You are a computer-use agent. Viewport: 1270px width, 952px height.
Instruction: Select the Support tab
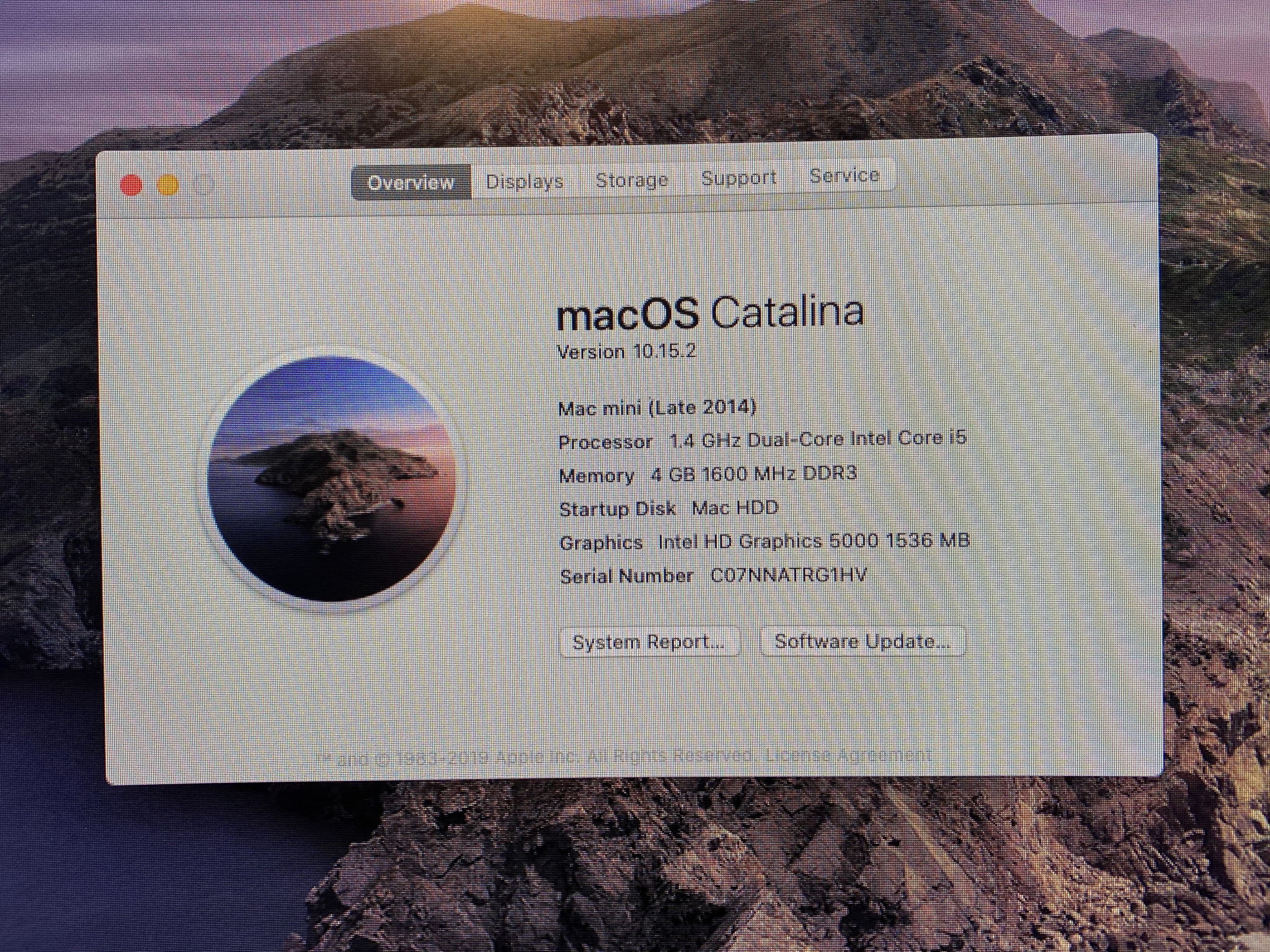739,178
